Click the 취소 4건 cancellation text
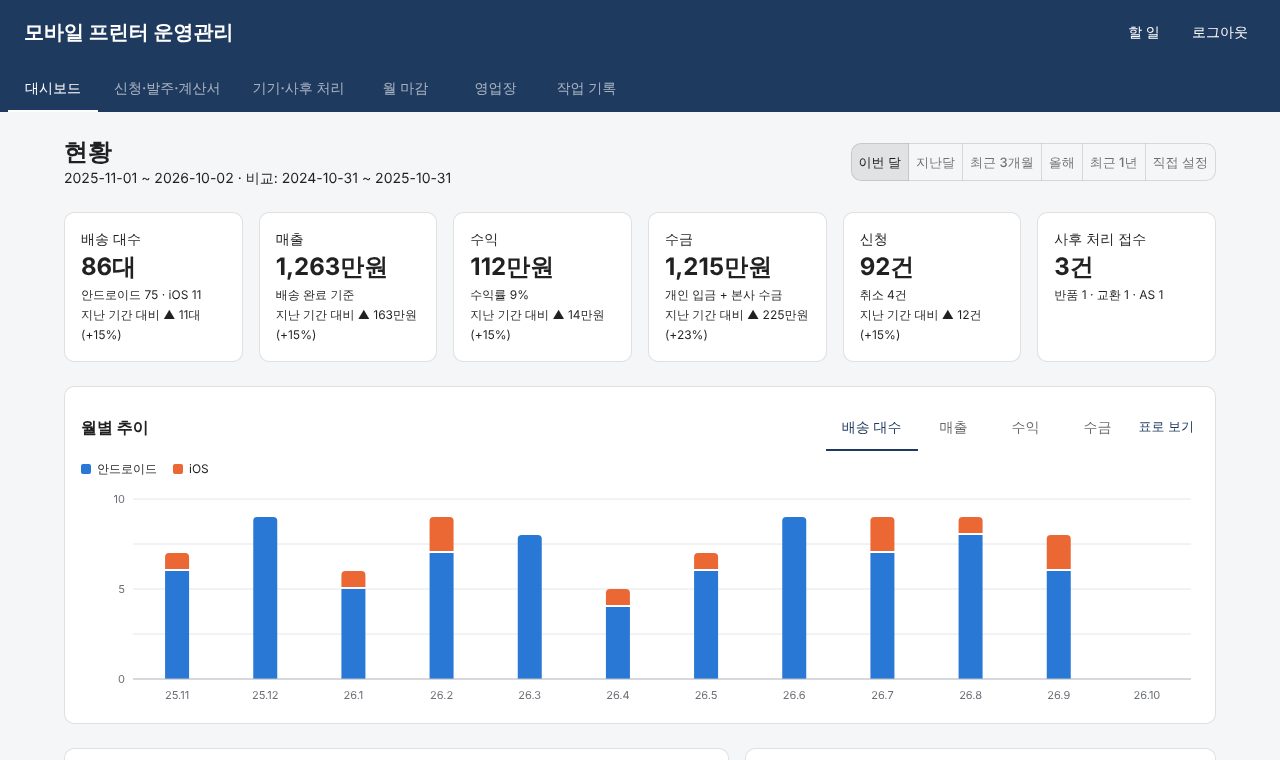 (x=883, y=295)
